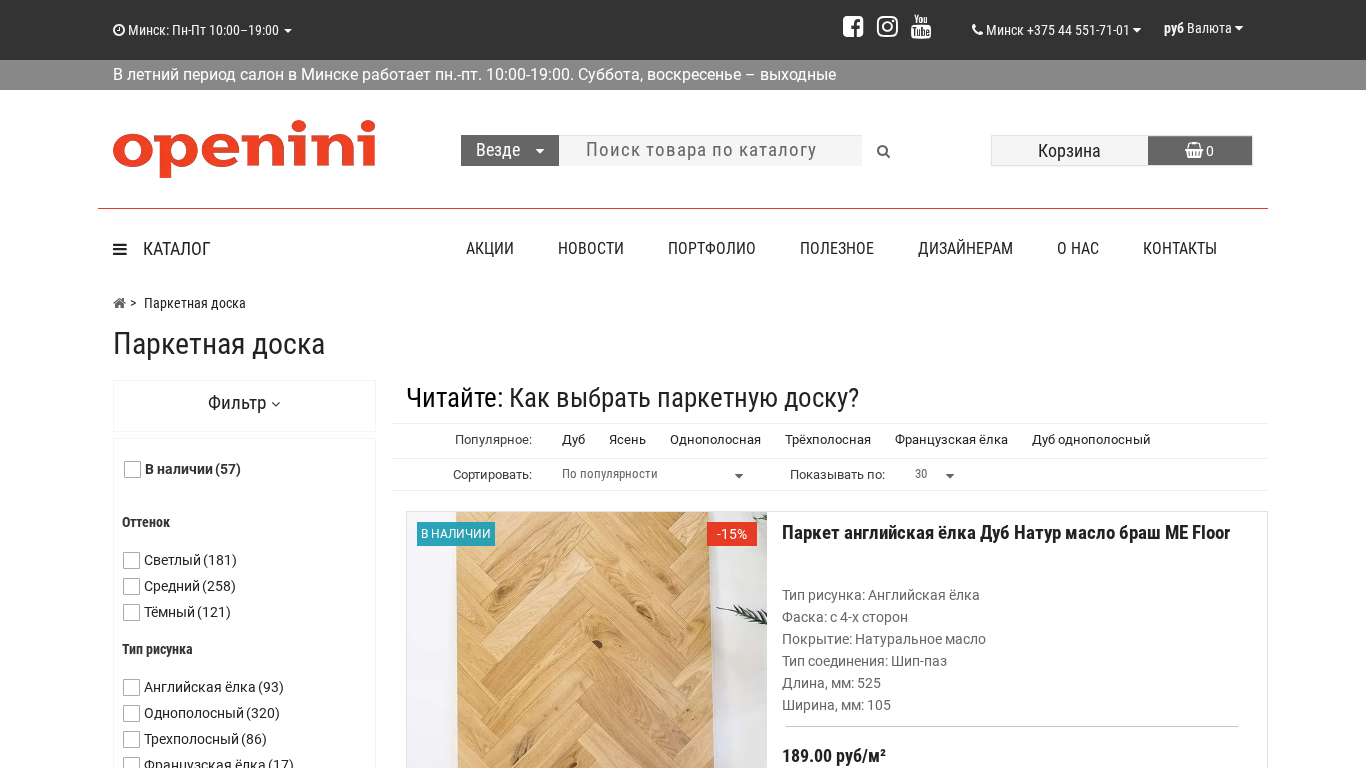The width and height of the screenshot is (1366, 768).
Task: Click the 'Тип рисунка' filter heading
Action: pos(157,649)
